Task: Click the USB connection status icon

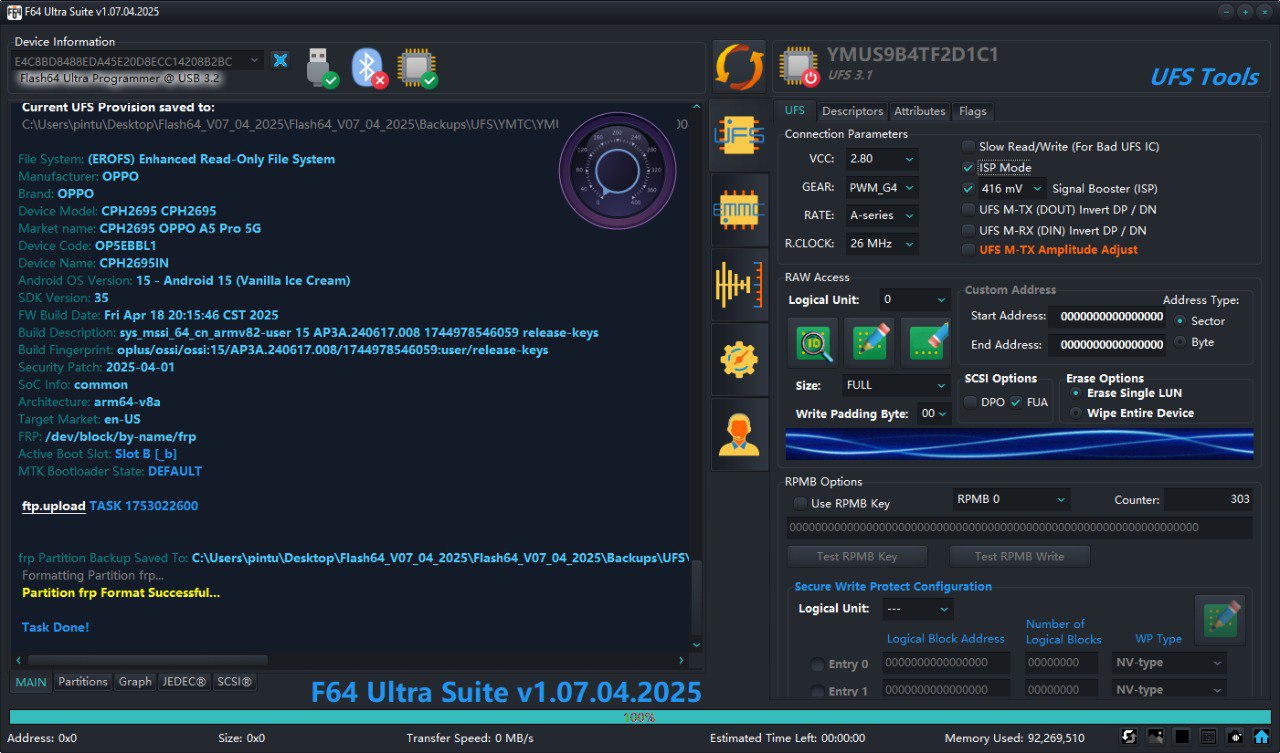Action: point(322,67)
